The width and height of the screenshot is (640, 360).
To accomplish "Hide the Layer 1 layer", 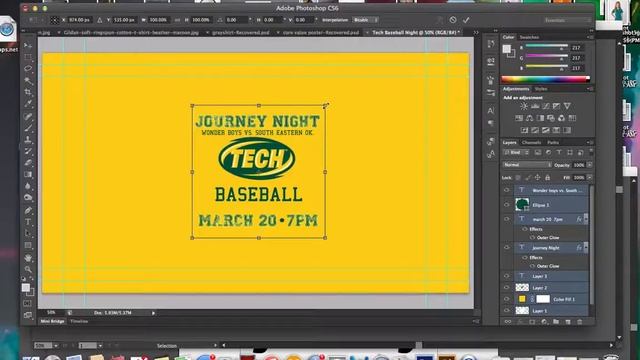I will click(507, 311).
